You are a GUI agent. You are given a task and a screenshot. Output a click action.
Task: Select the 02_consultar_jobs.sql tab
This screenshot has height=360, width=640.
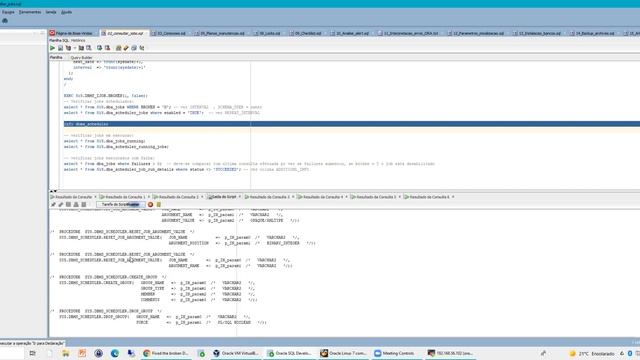tap(125, 33)
